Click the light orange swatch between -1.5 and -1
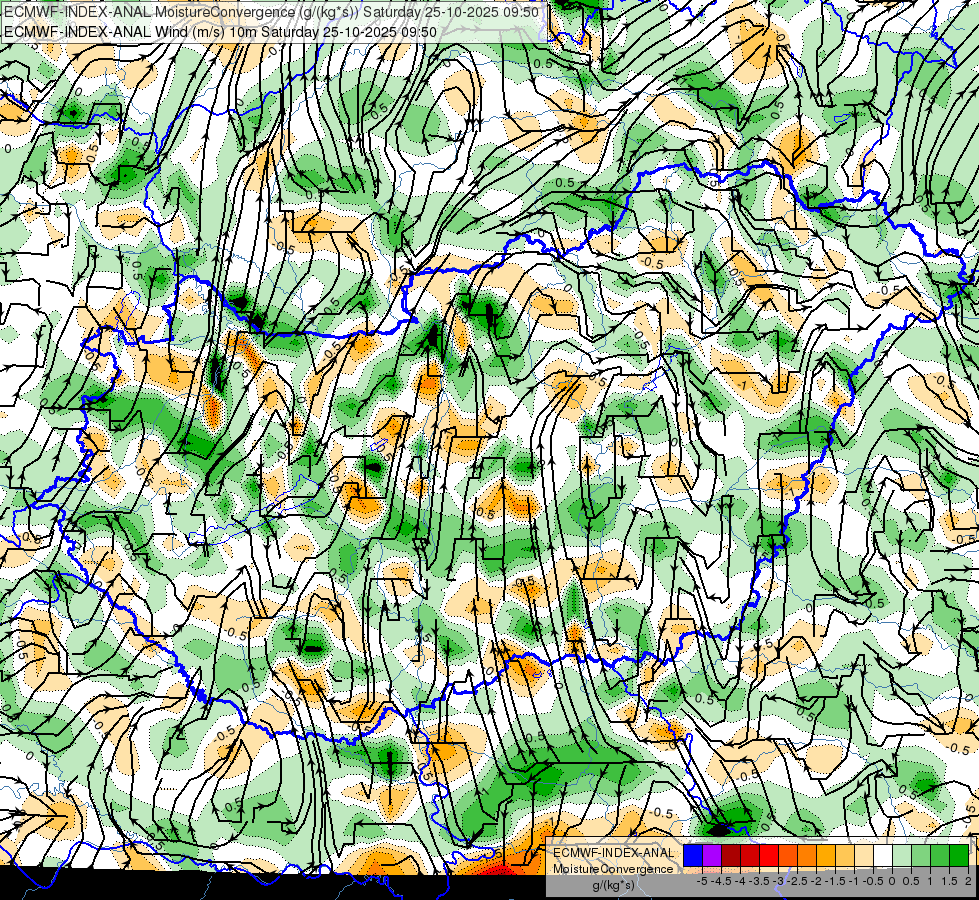 coord(845,855)
